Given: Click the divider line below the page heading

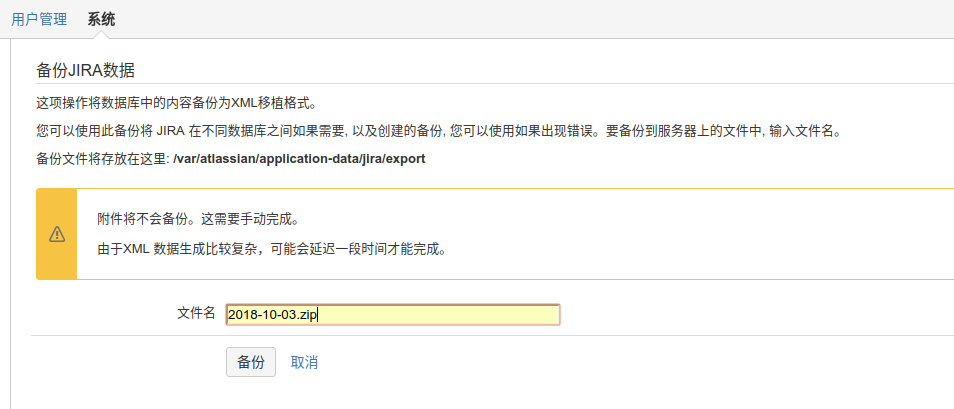Looking at the screenshot, I should point(500,84).
